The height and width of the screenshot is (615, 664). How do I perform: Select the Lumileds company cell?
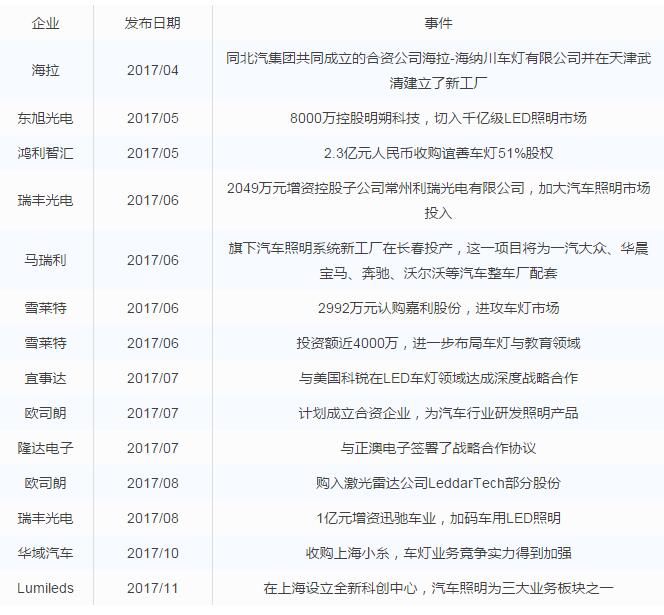click(x=45, y=588)
